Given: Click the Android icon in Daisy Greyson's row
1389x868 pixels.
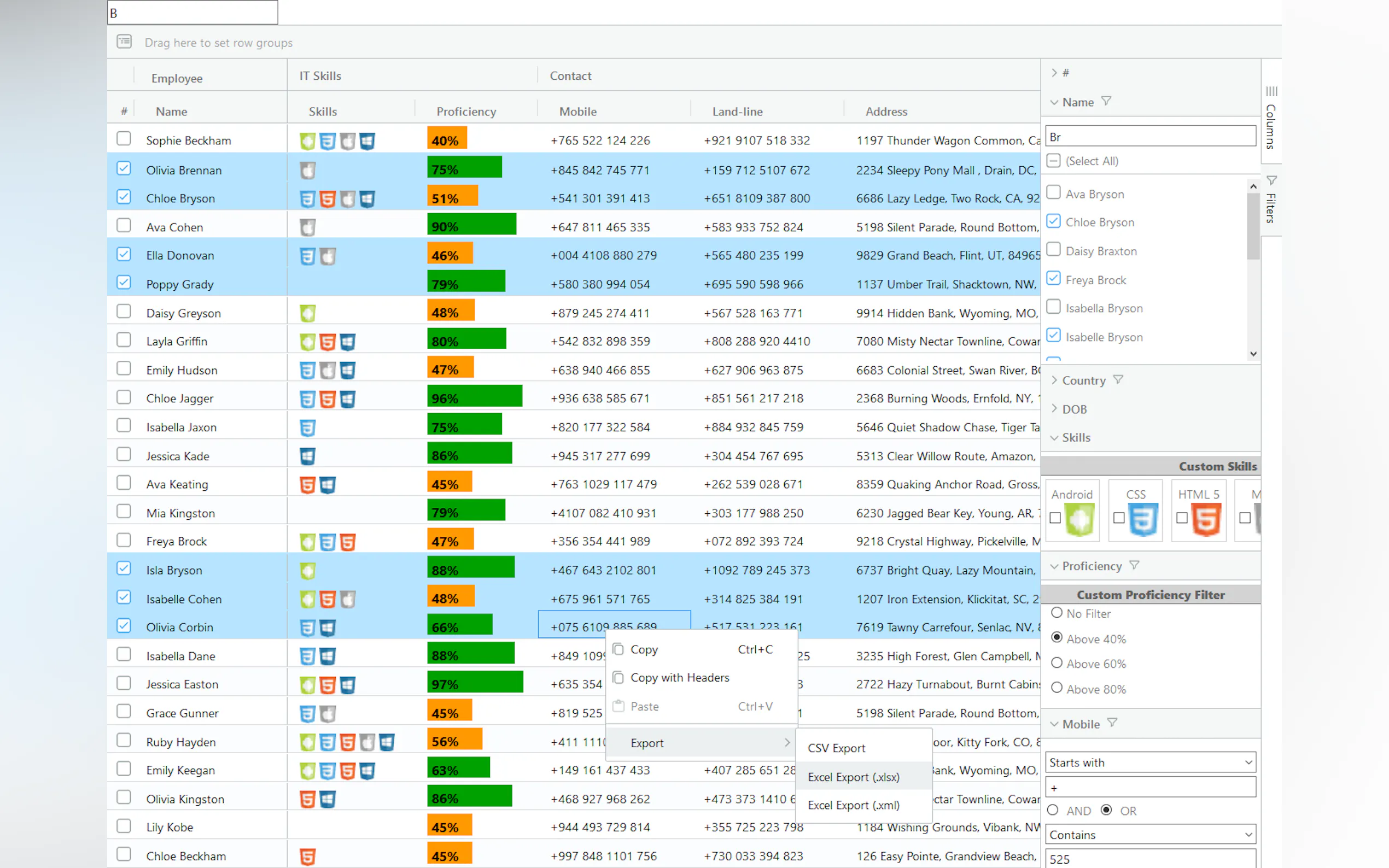Looking at the screenshot, I should pyautogui.click(x=308, y=313).
